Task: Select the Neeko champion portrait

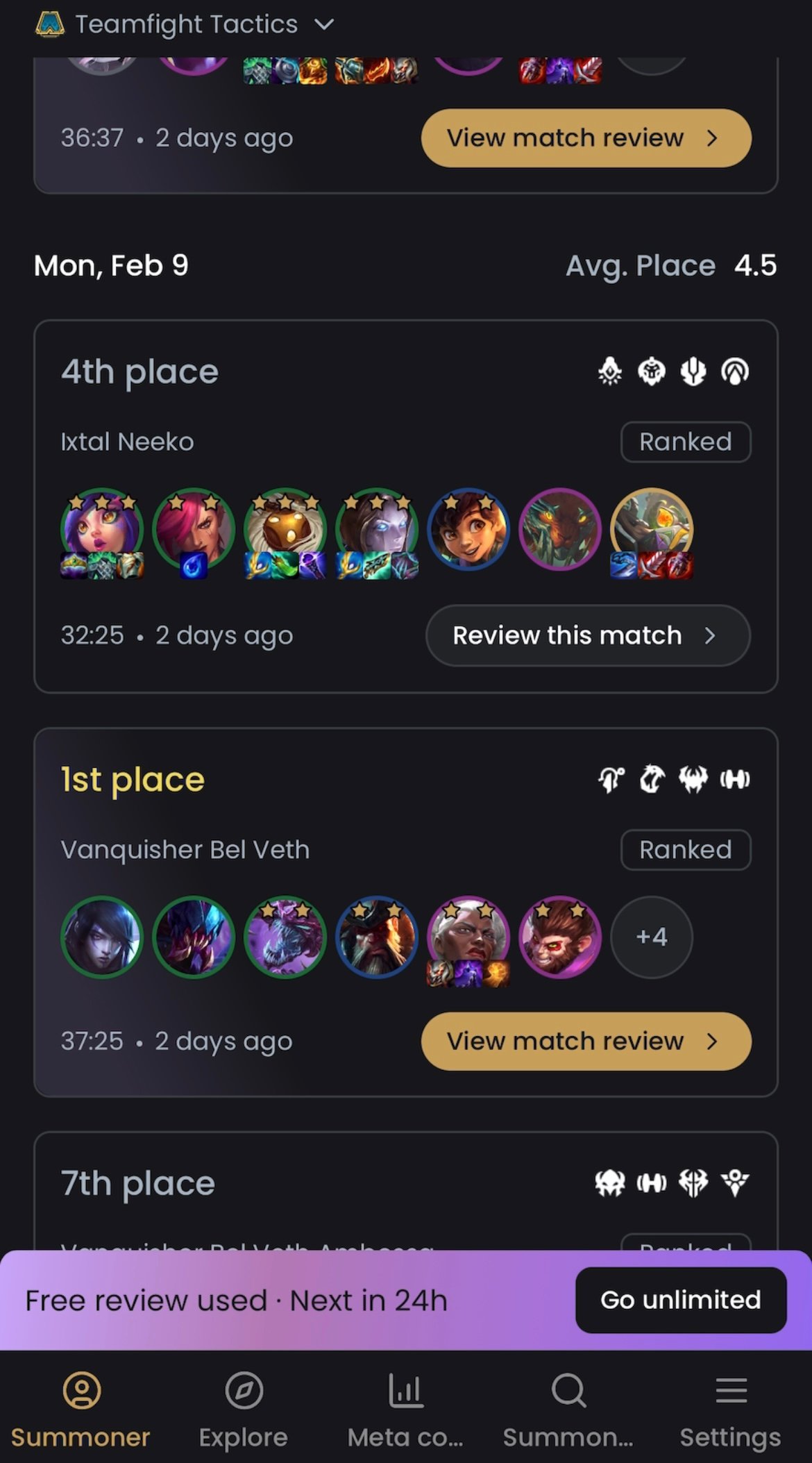Action: click(x=102, y=529)
